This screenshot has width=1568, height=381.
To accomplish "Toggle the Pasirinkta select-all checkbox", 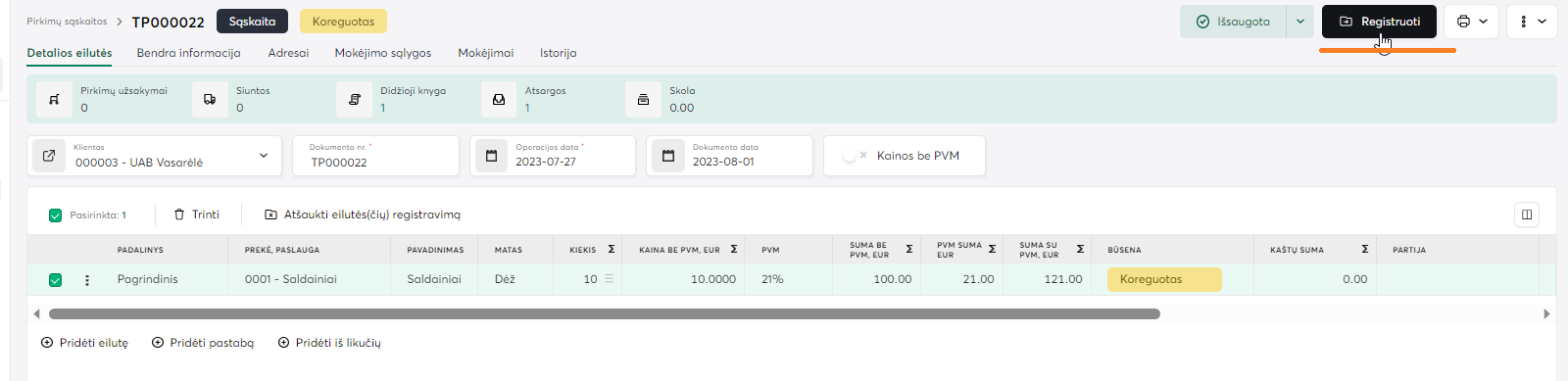I will pyautogui.click(x=56, y=215).
